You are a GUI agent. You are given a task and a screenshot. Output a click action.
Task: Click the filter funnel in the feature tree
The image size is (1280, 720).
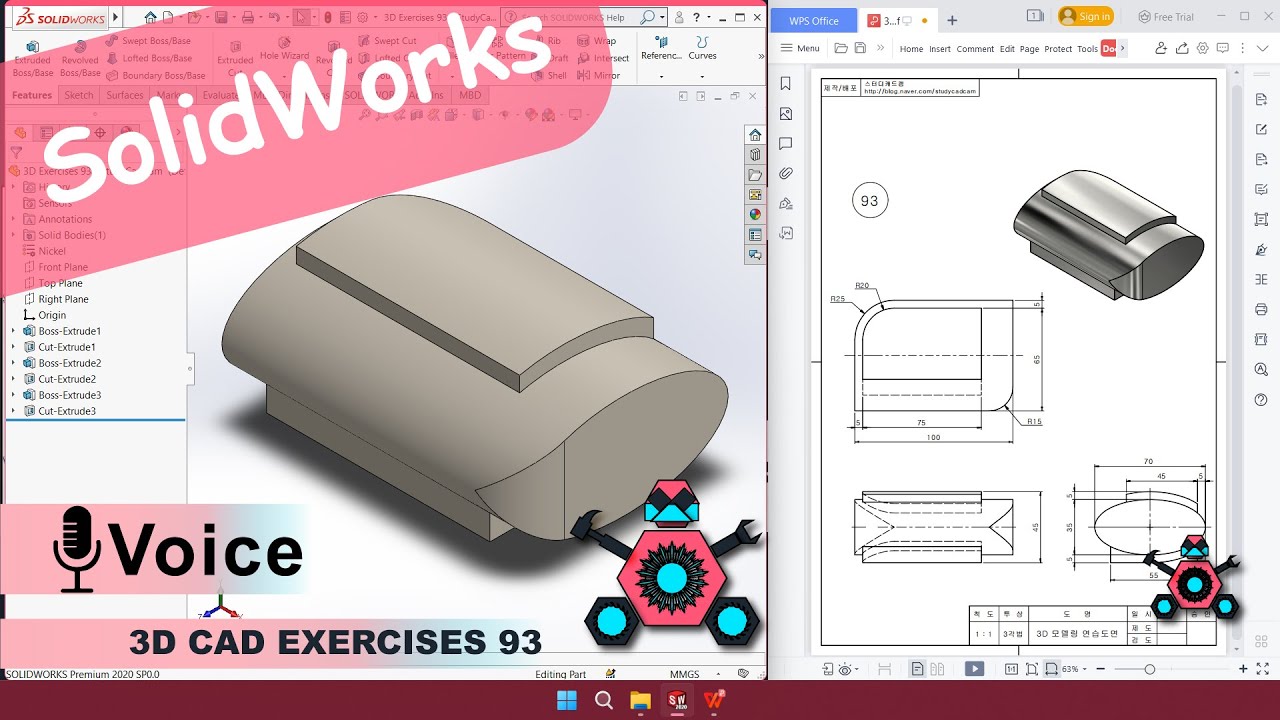click(x=16, y=153)
